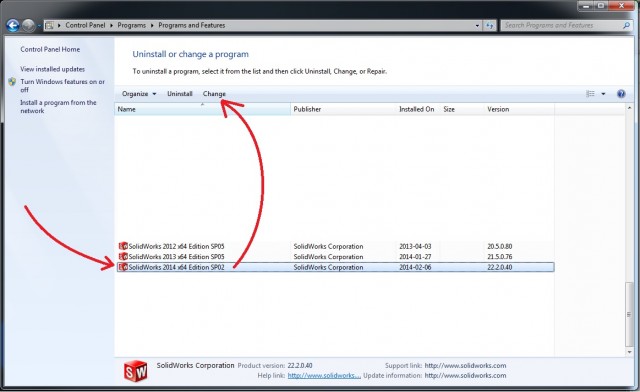
Task: Expand the breadcrumb arrow after Programs
Action: pyautogui.click(x=152, y=25)
